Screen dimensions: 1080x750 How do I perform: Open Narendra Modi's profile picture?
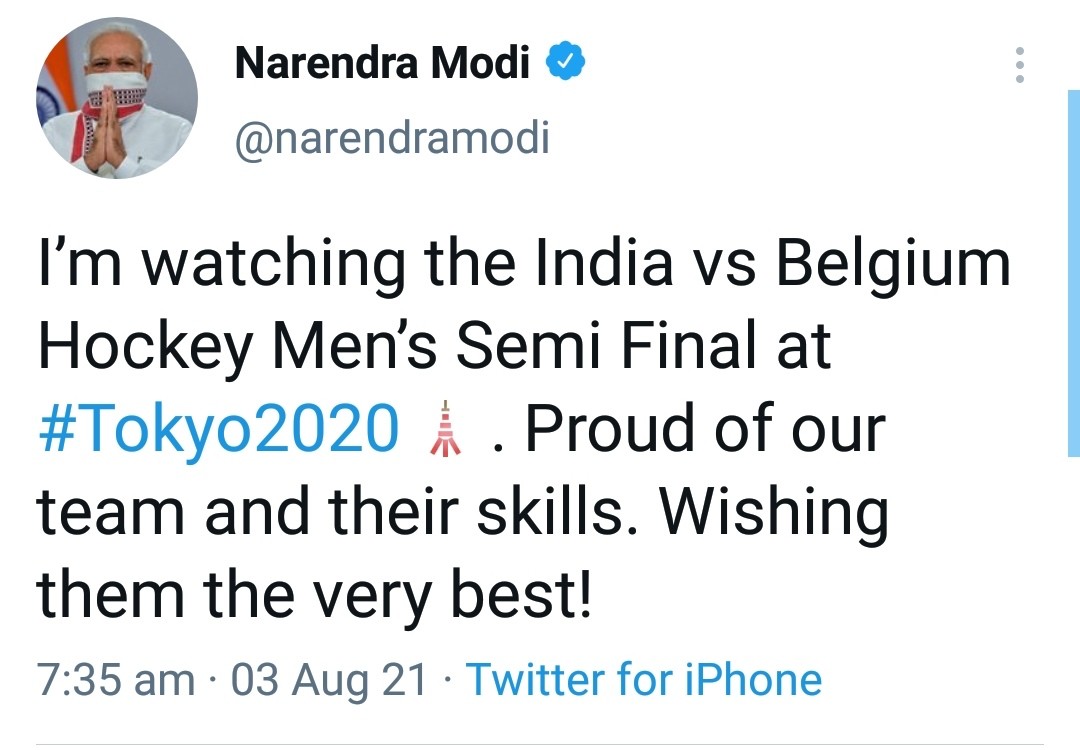[x=117, y=98]
